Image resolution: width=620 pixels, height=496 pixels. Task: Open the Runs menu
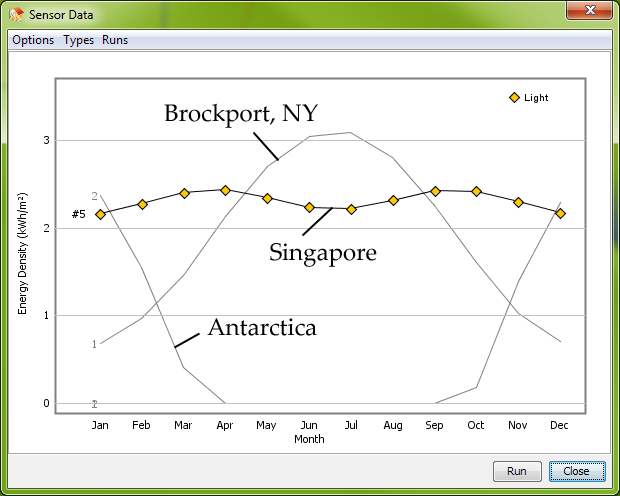coord(115,40)
